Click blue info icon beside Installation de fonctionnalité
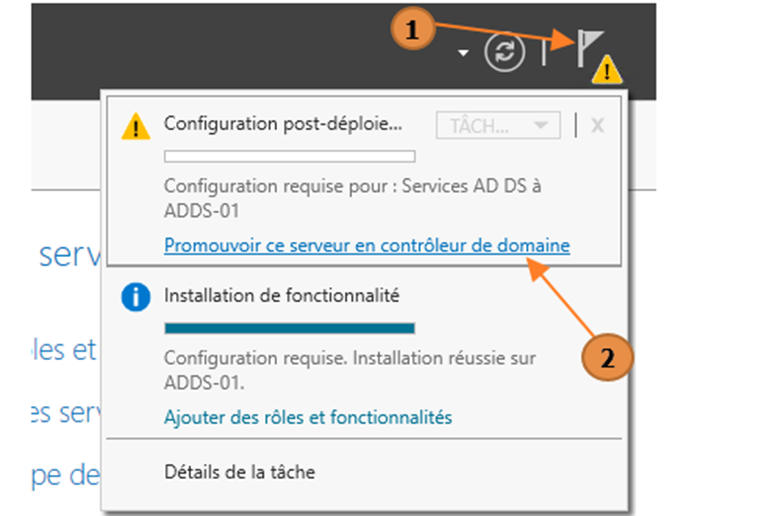 [x=135, y=297]
